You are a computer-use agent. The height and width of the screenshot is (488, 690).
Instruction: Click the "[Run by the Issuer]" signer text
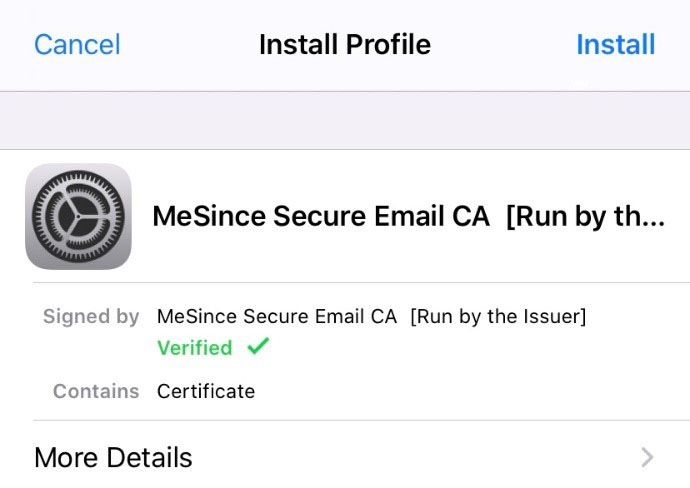pyautogui.click(x=498, y=317)
